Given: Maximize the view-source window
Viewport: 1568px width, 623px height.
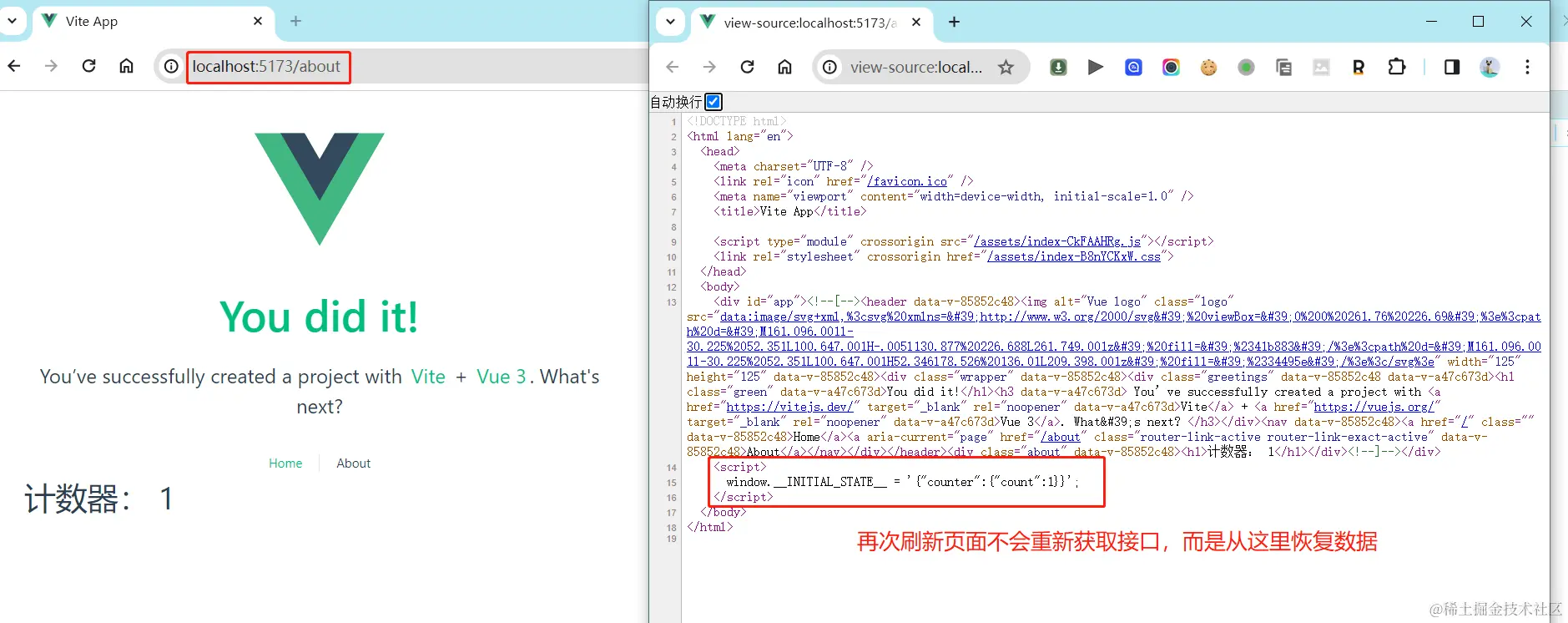Looking at the screenshot, I should [1478, 22].
